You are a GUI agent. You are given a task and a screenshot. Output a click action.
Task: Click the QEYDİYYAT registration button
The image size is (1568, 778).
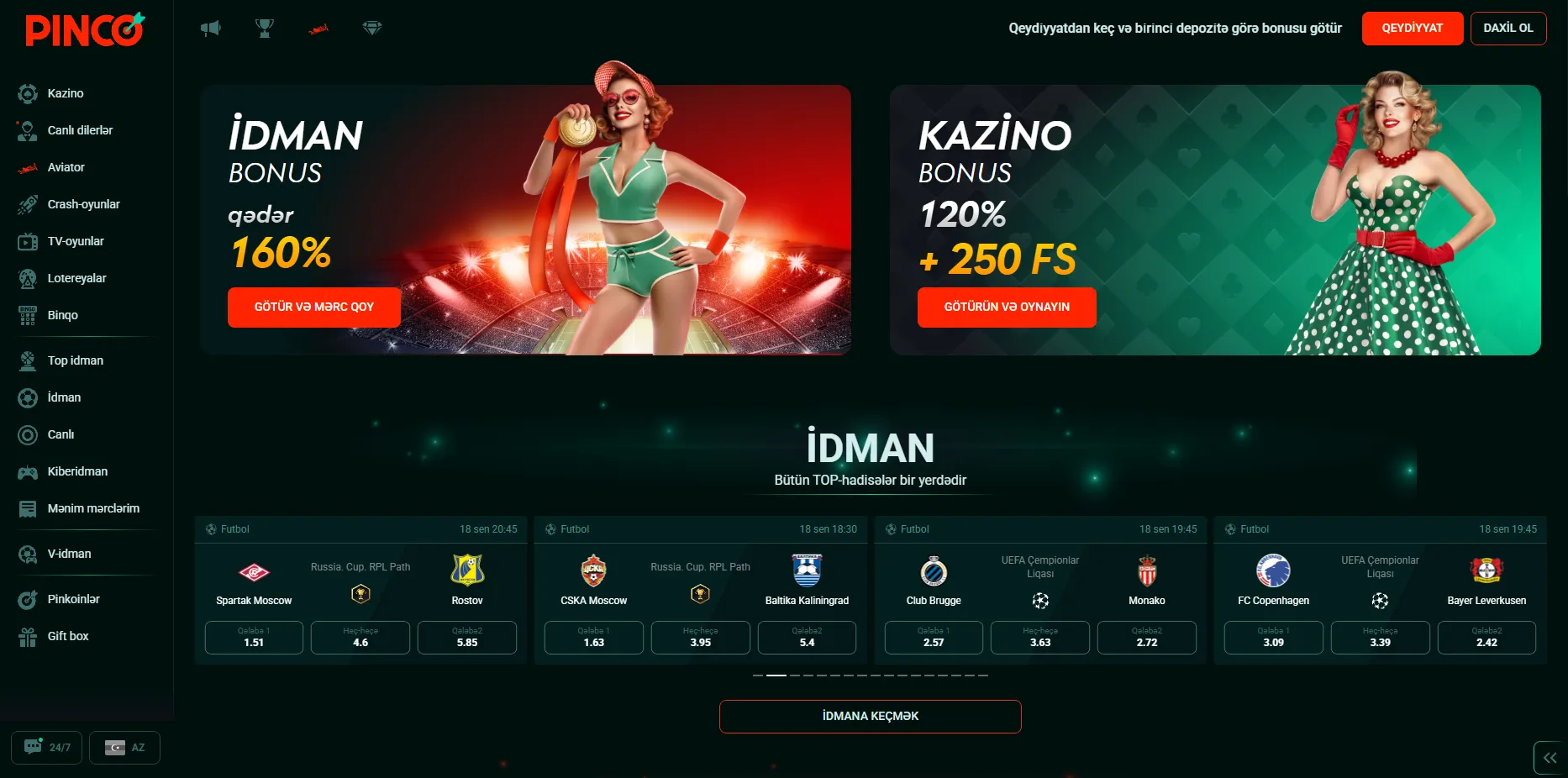(x=1413, y=29)
